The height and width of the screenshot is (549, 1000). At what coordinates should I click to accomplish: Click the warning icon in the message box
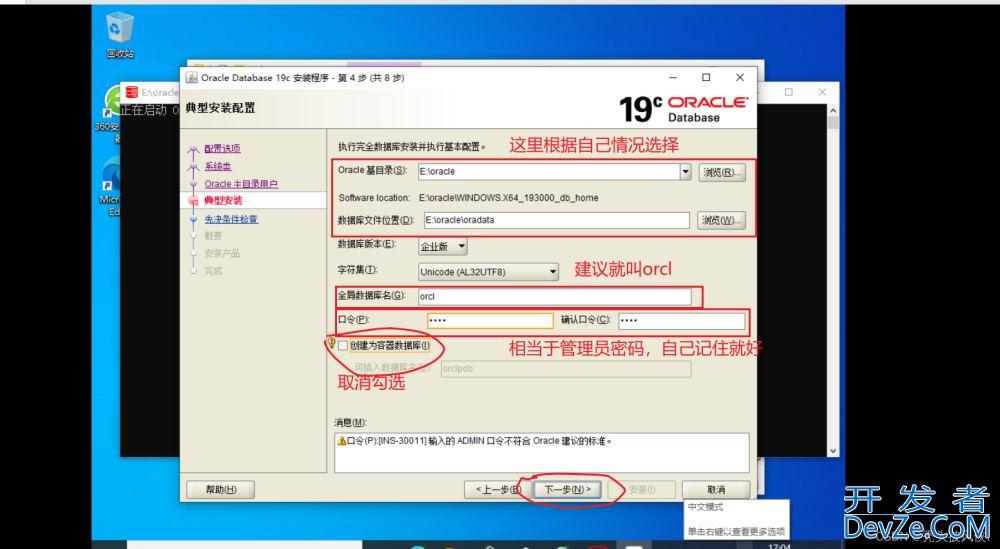342,441
